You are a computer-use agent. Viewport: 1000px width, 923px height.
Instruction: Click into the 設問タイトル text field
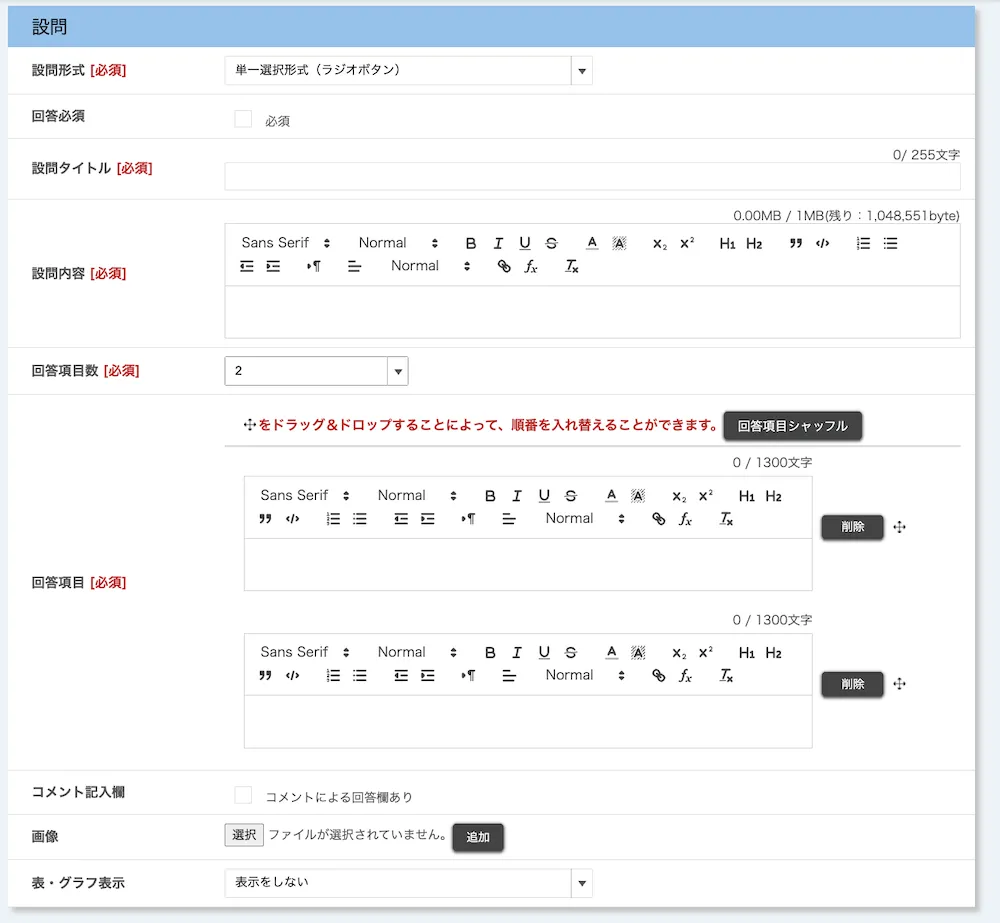coord(592,177)
